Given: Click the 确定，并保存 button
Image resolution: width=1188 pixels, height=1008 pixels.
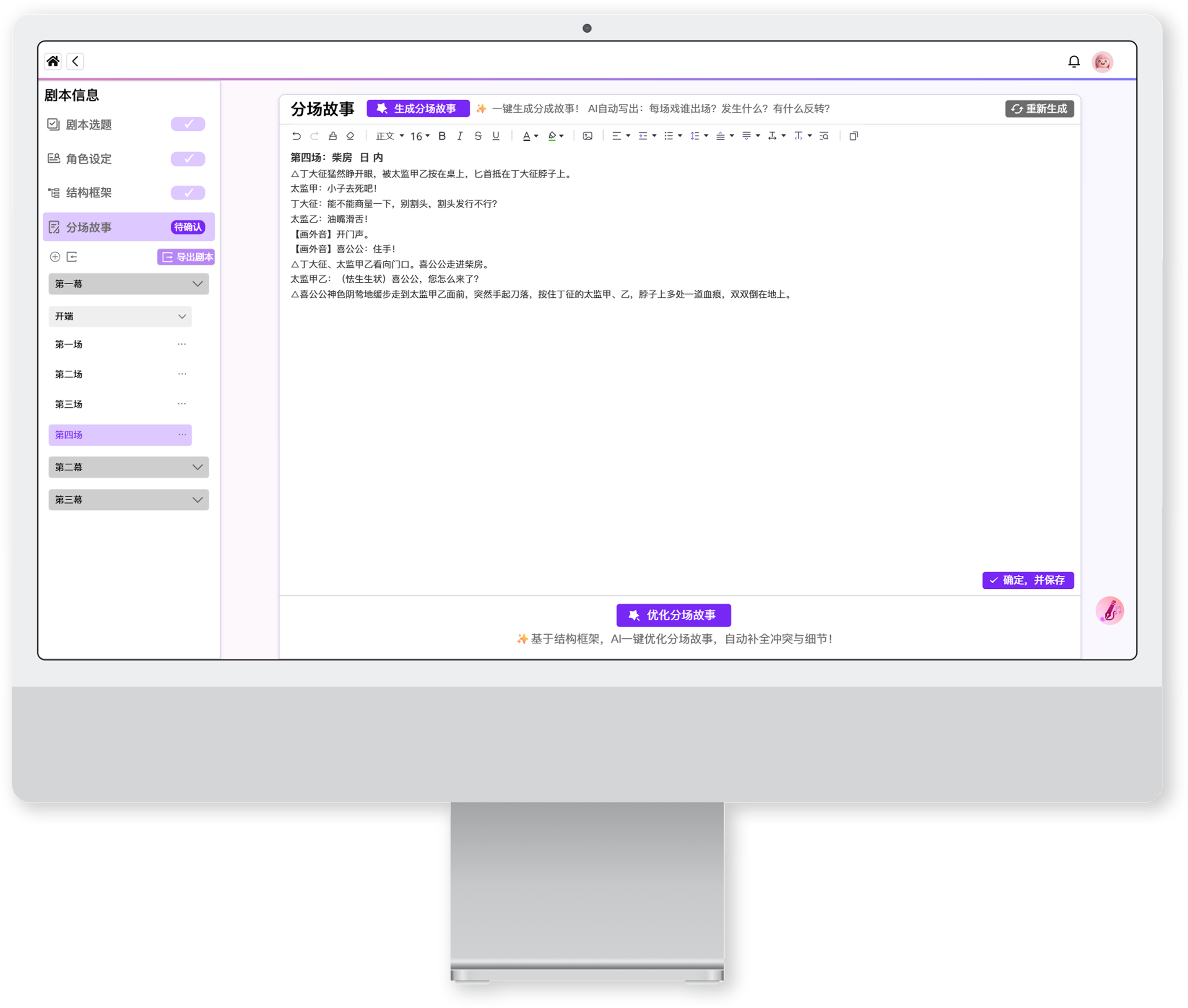Looking at the screenshot, I should pyautogui.click(x=1028, y=580).
